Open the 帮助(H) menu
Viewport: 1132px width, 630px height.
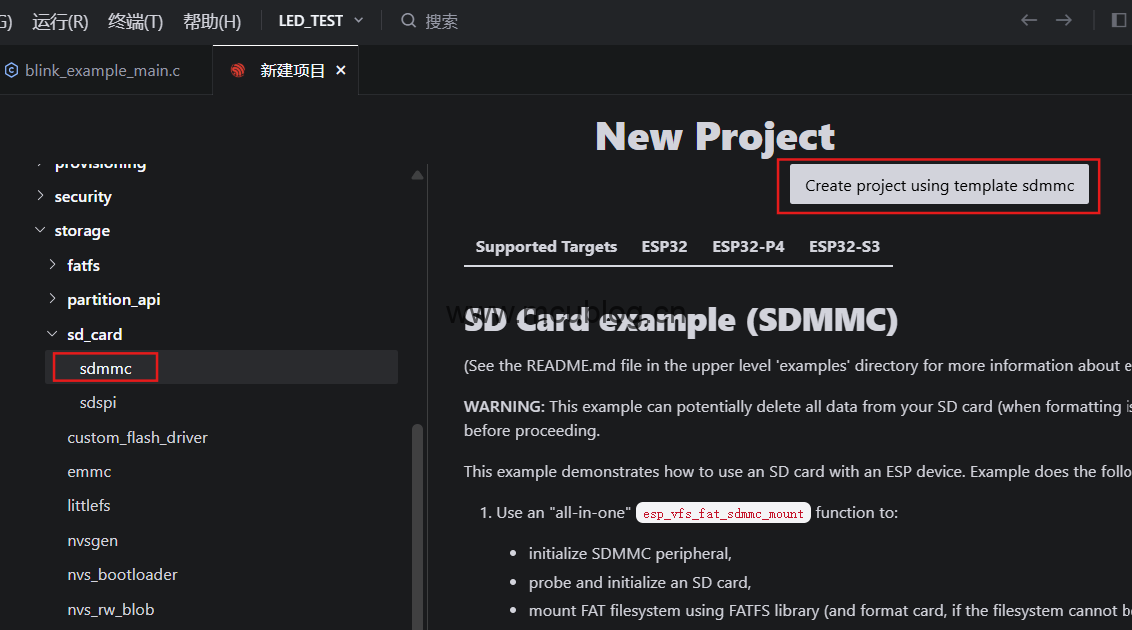coord(212,21)
